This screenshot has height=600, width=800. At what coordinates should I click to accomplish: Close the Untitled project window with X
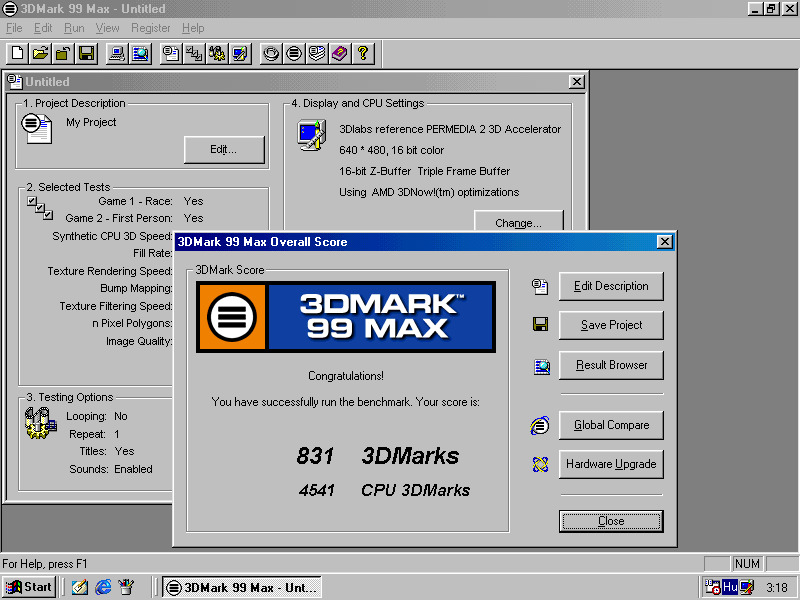(x=577, y=82)
